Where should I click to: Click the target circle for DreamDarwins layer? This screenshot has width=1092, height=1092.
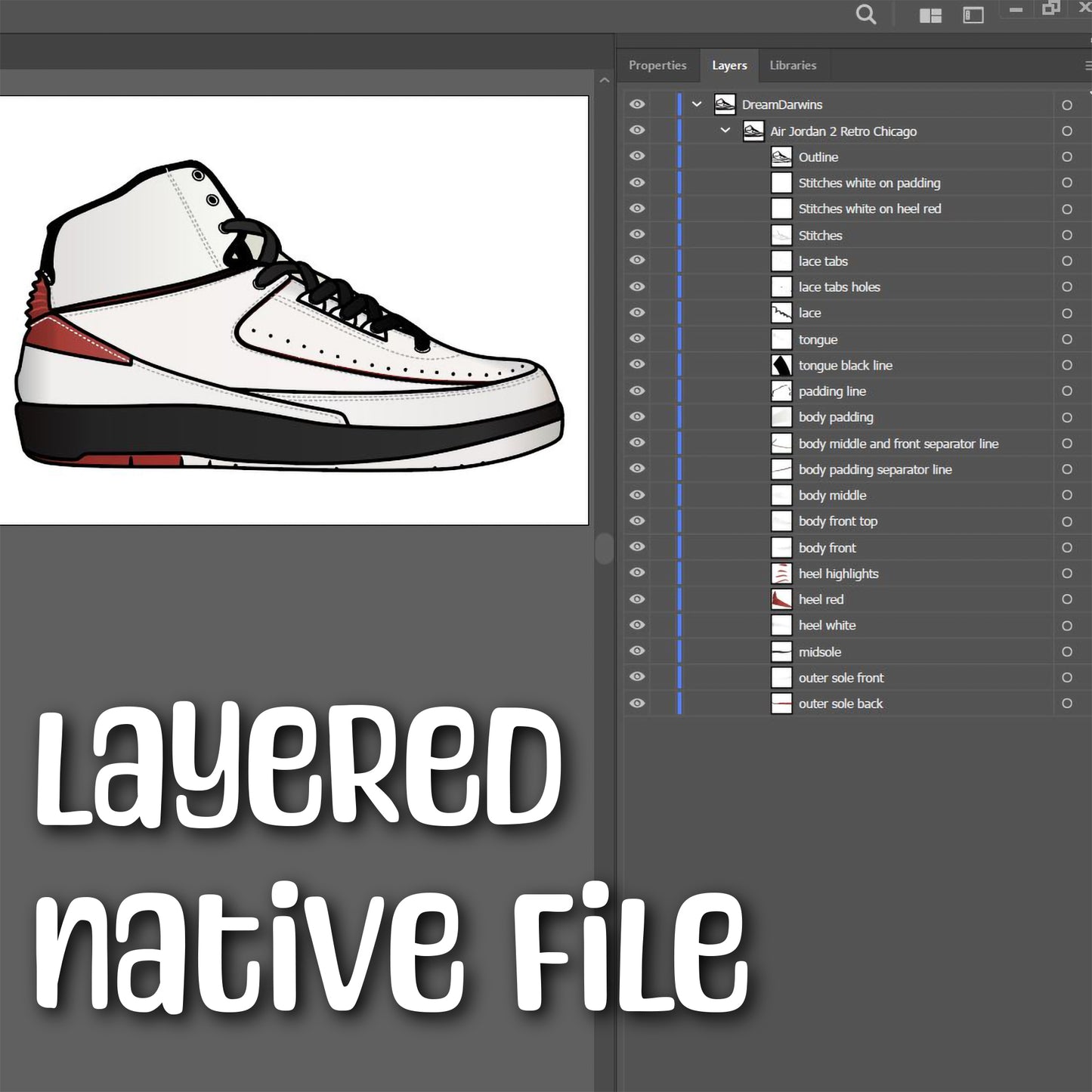pos(1067,105)
